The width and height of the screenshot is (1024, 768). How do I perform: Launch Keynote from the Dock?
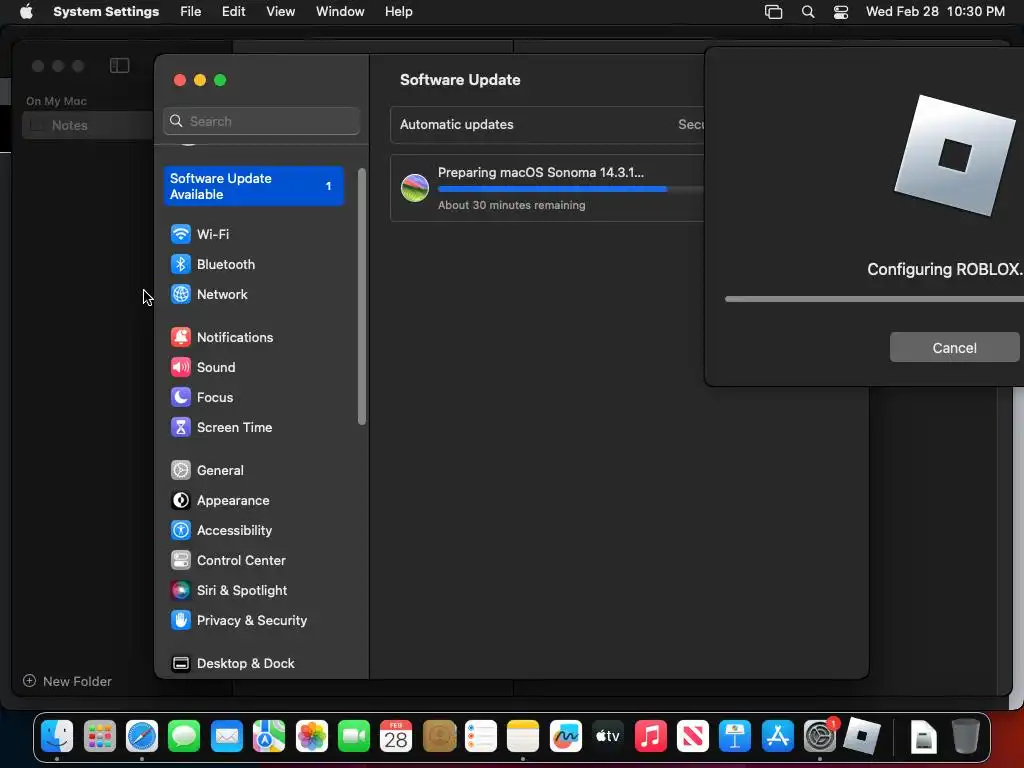tap(735, 737)
